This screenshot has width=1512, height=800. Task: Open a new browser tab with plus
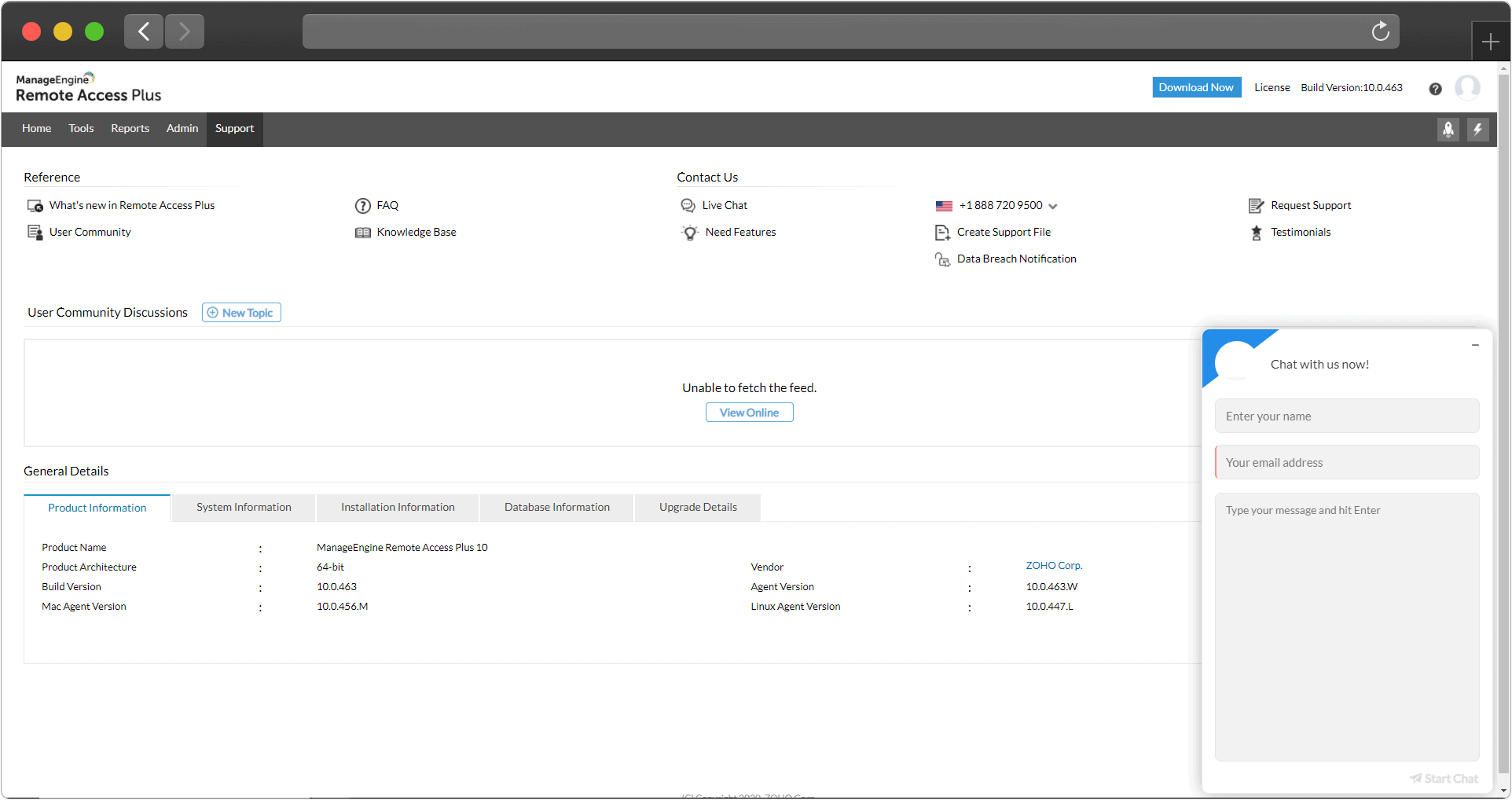coord(1490,42)
